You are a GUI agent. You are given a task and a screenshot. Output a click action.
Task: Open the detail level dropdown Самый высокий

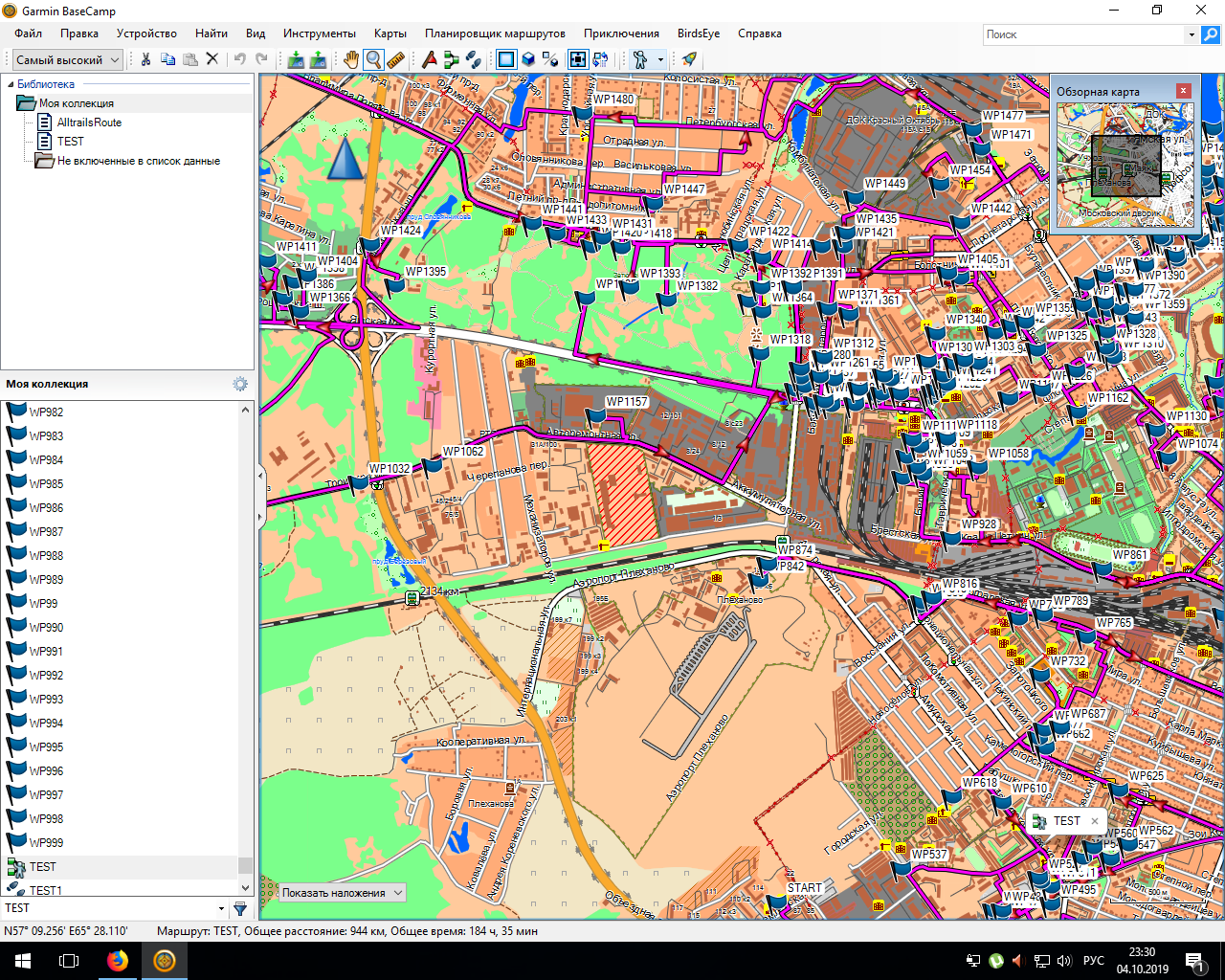[x=67, y=59]
